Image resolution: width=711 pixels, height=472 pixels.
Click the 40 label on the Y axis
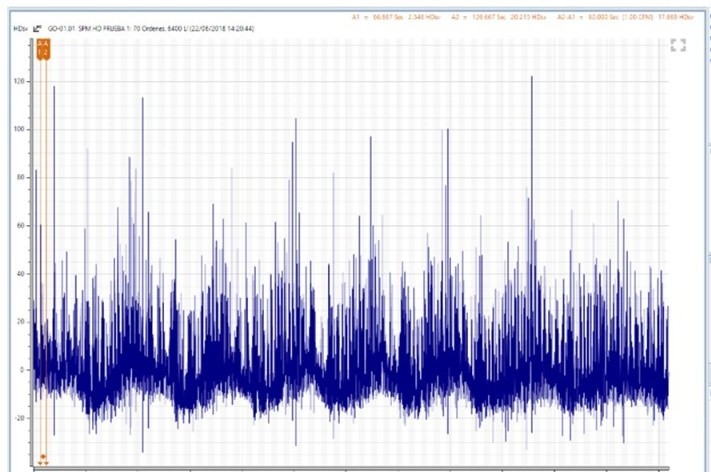(19, 273)
